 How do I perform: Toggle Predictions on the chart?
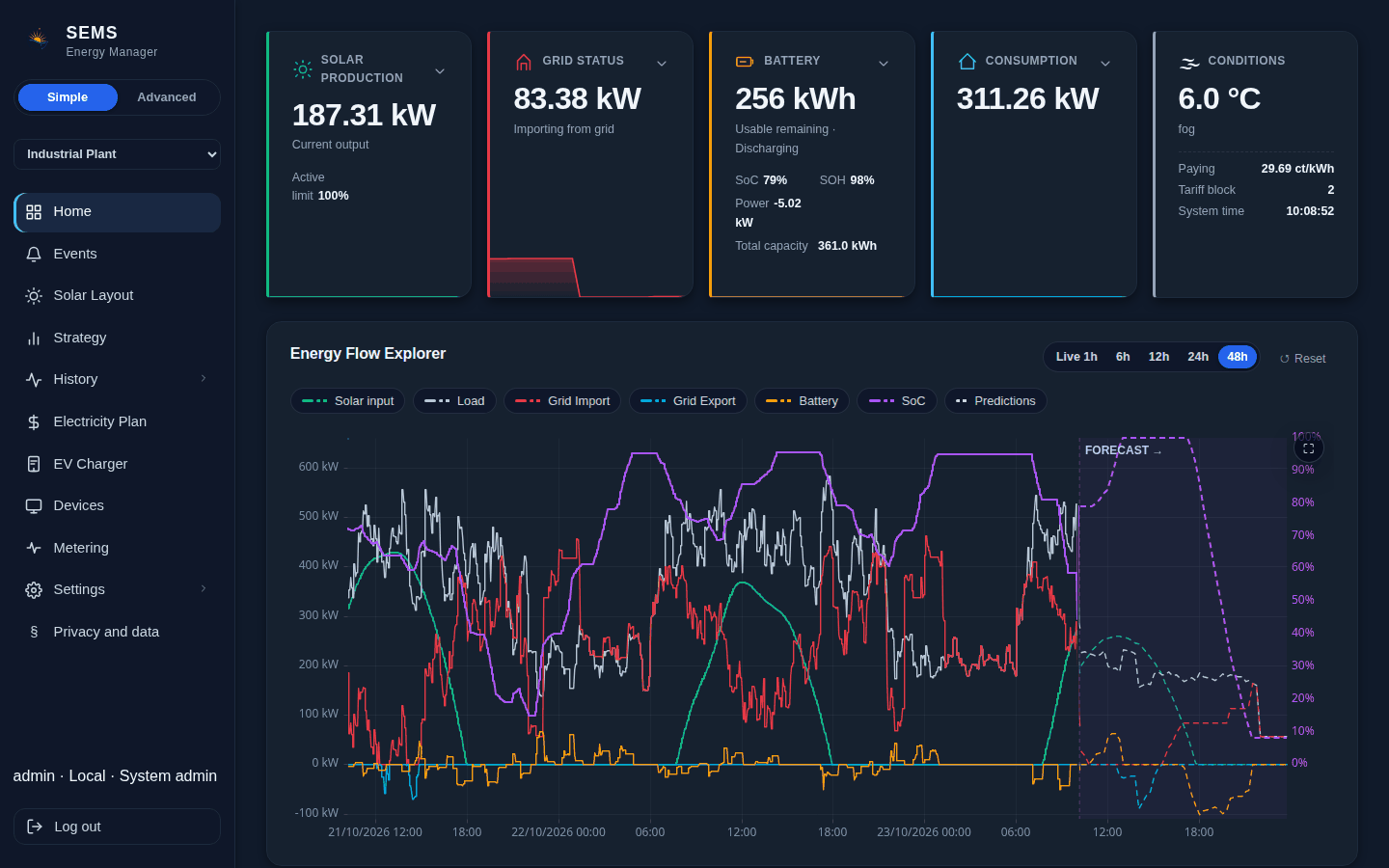coord(995,401)
